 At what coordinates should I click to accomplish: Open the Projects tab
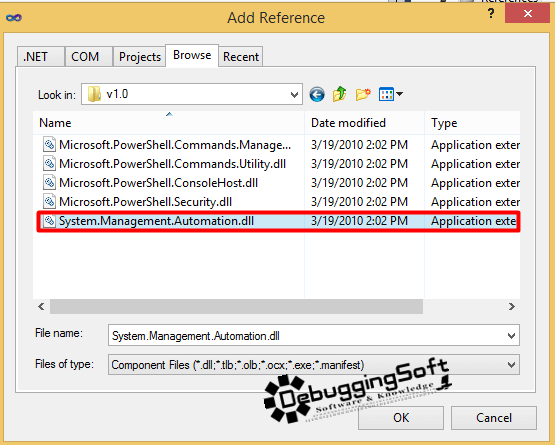139,56
